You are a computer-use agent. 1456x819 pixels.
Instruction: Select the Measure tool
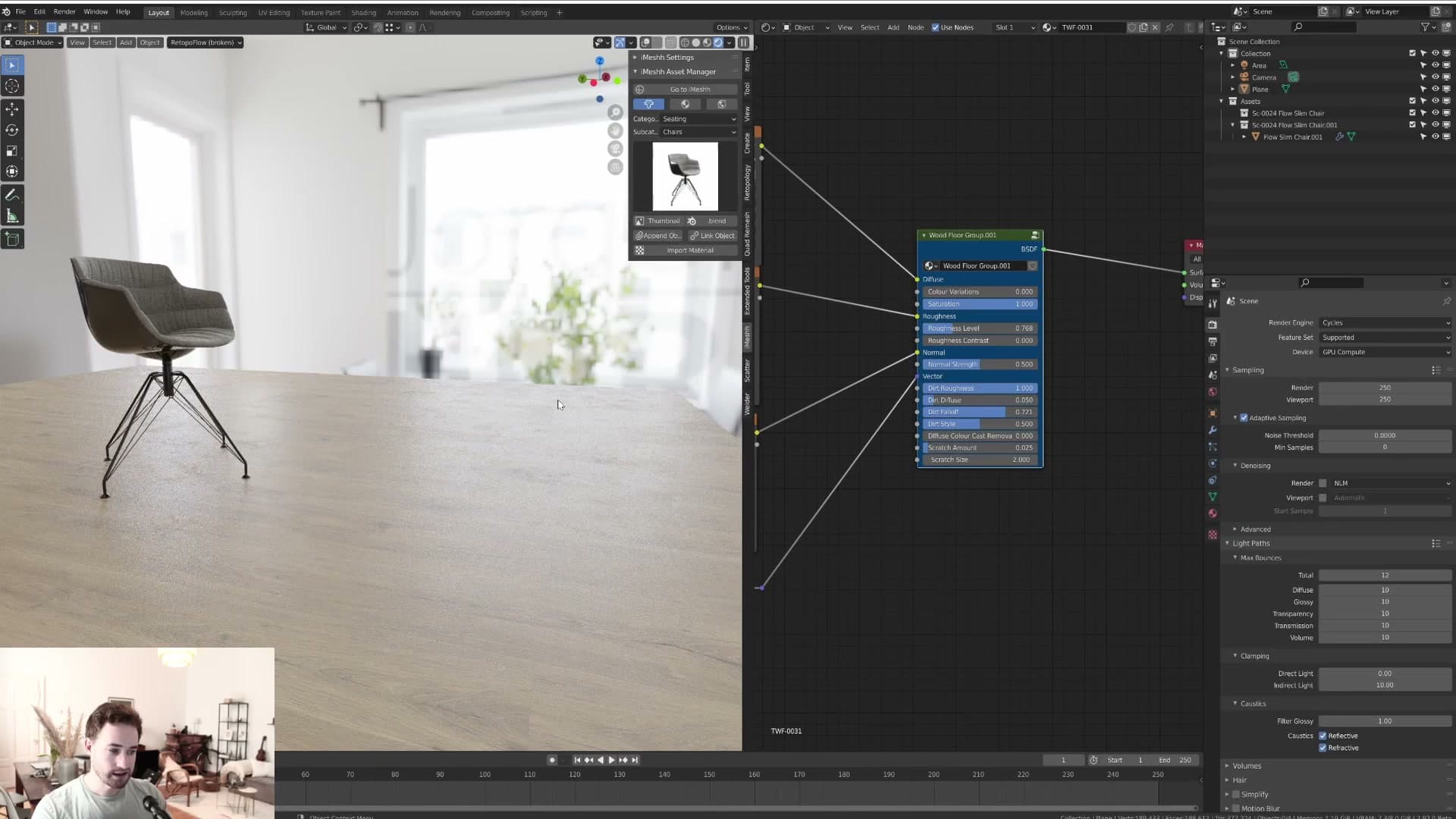pos(12,216)
